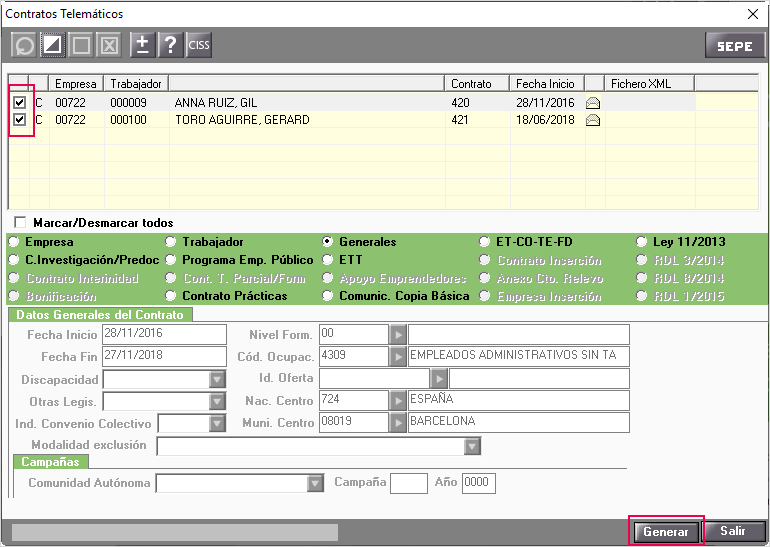Click the Fecha Fin date field

point(165,356)
